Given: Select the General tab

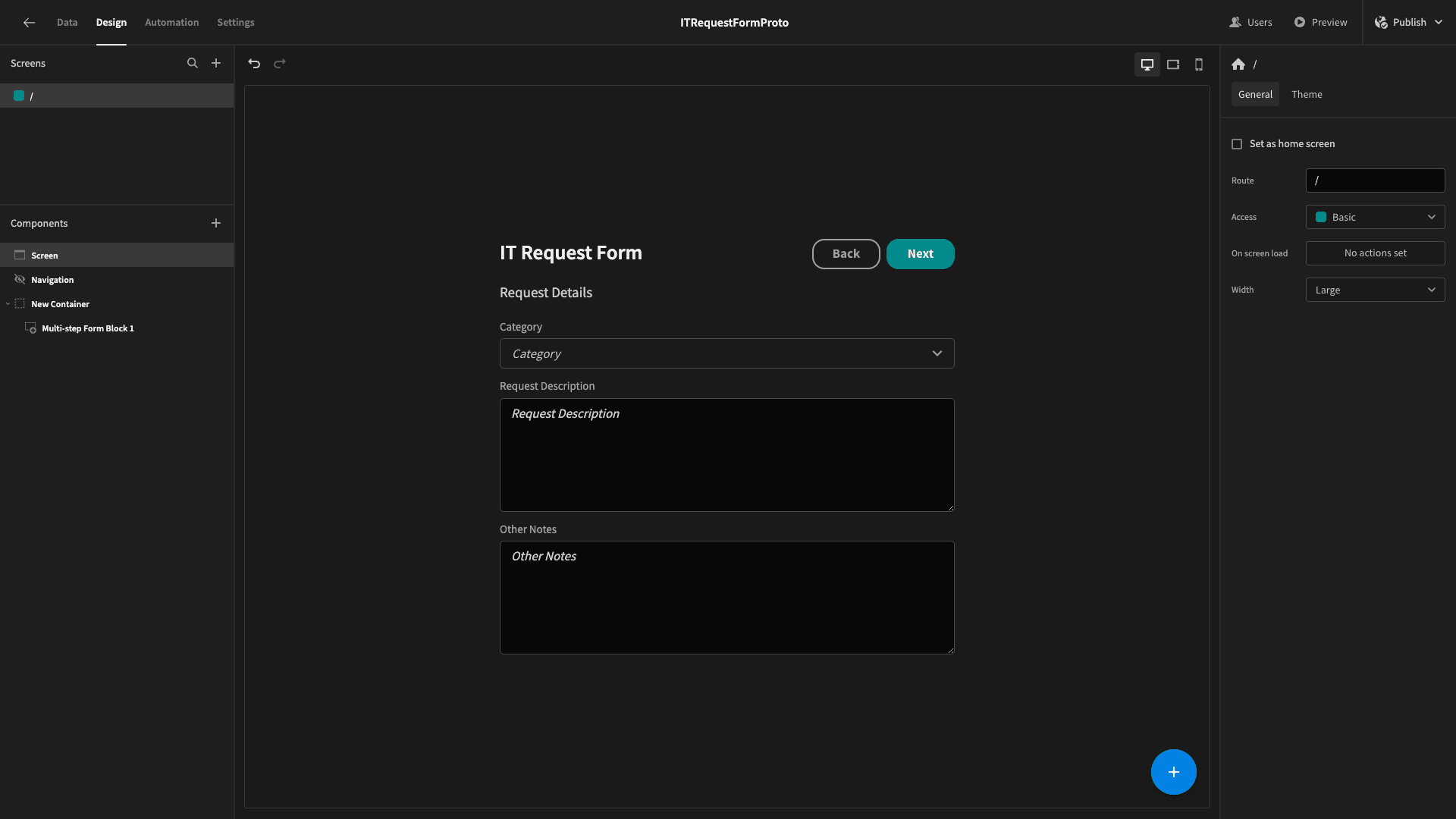Looking at the screenshot, I should click(x=1255, y=94).
